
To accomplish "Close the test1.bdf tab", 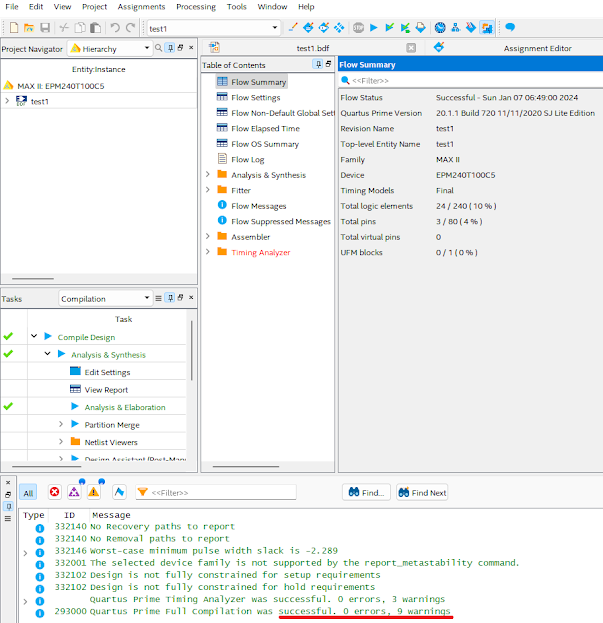I will coord(411,48).
